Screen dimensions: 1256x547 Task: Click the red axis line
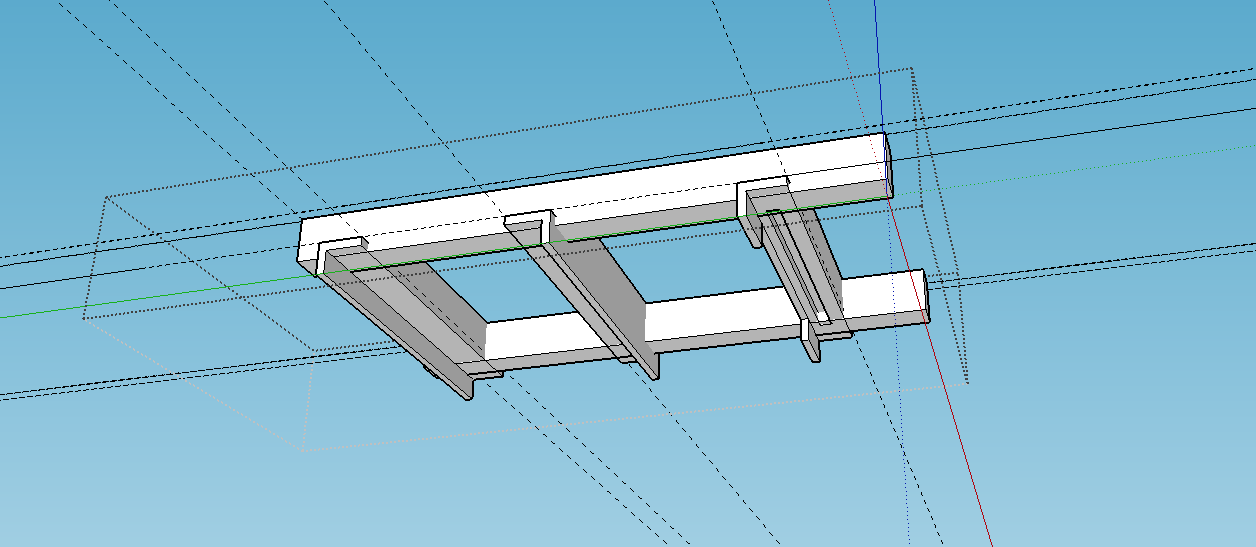coord(940,370)
